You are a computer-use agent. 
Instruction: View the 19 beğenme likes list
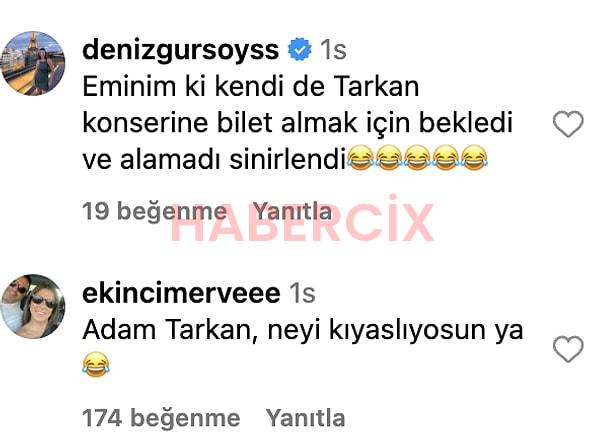(x=155, y=211)
